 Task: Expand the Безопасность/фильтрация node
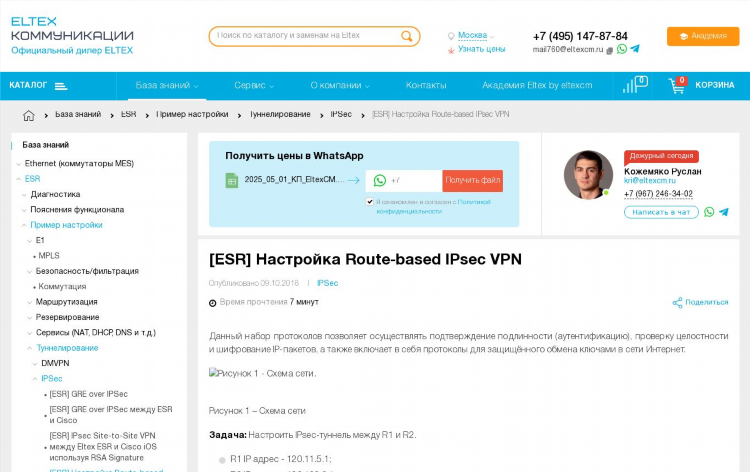[x=30, y=272]
